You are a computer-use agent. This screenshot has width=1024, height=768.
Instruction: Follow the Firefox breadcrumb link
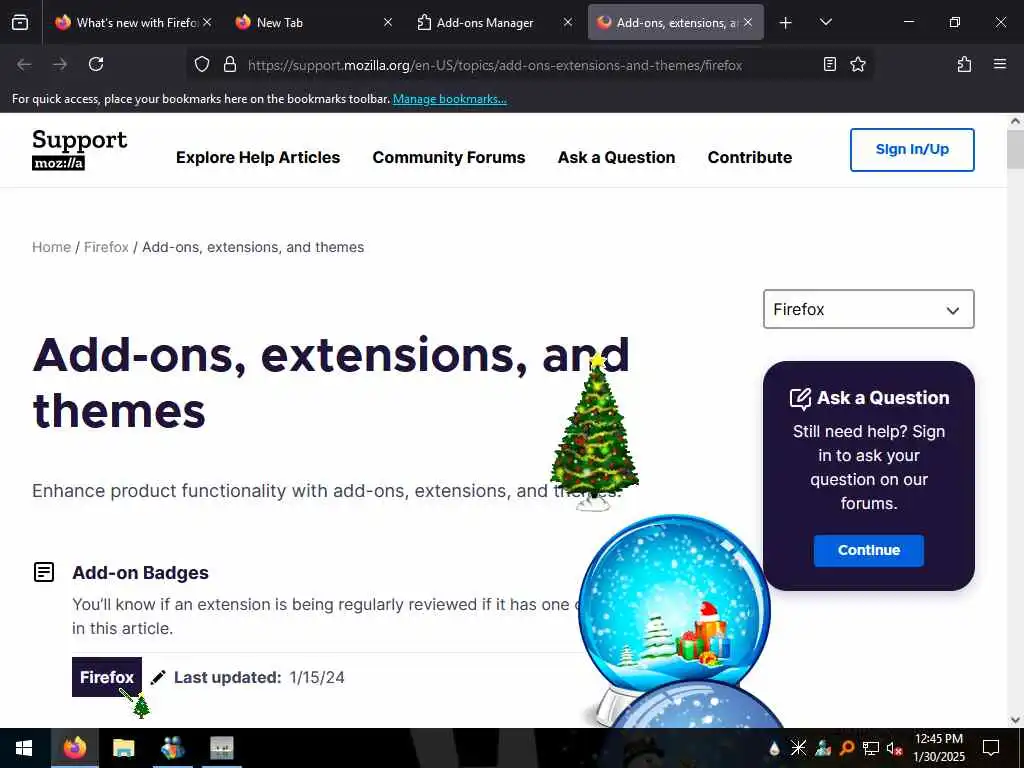pyautogui.click(x=106, y=248)
